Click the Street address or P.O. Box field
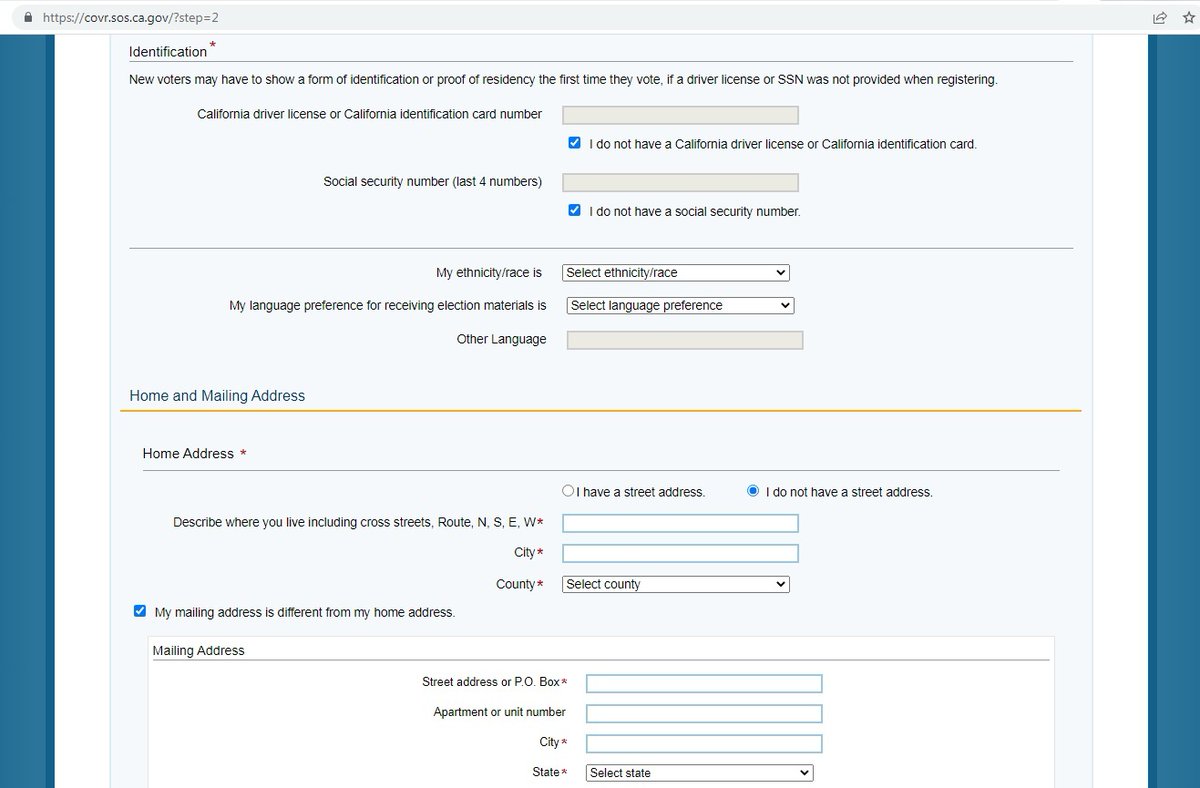The image size is (1200, 788). pos(704,683)
